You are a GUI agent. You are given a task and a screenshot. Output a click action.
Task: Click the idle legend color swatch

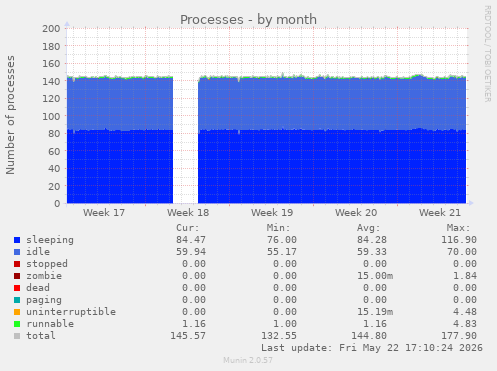[x=17, y=252]
